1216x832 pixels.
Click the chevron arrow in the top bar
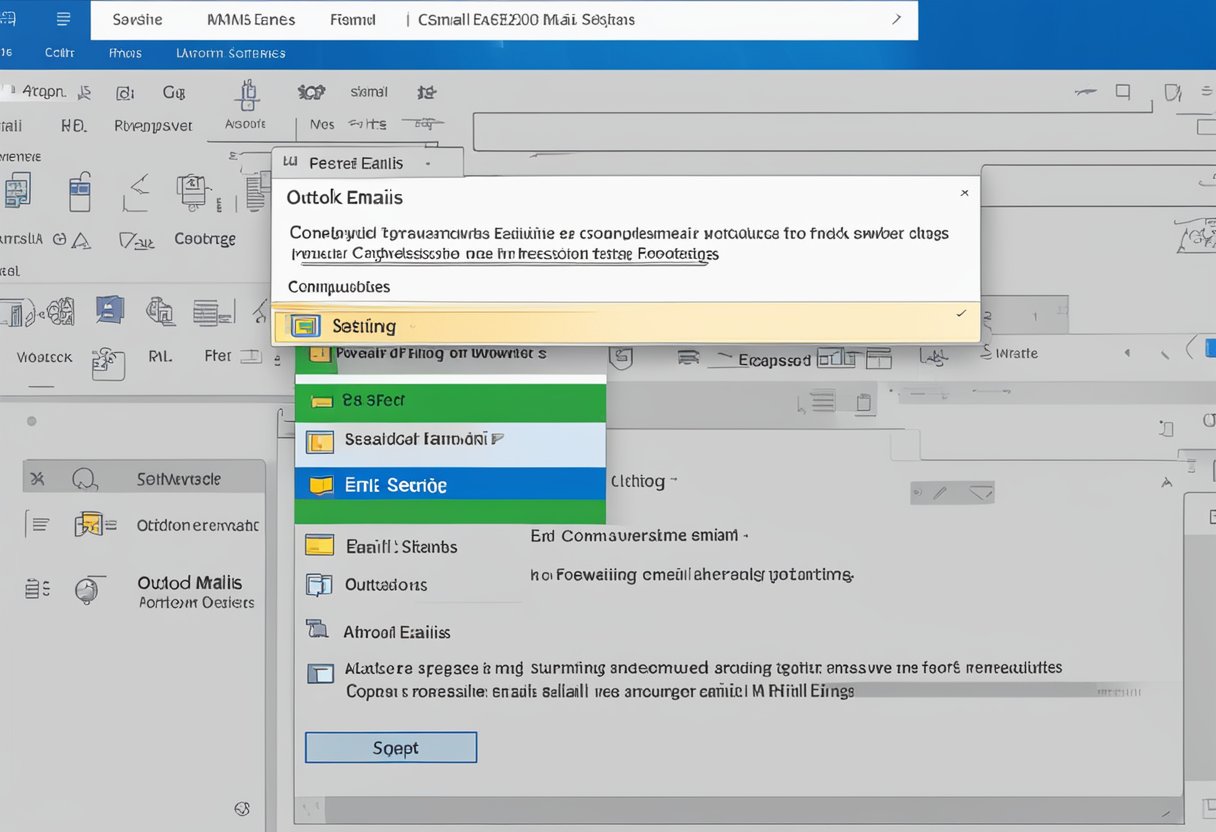(x=896, y=19)
